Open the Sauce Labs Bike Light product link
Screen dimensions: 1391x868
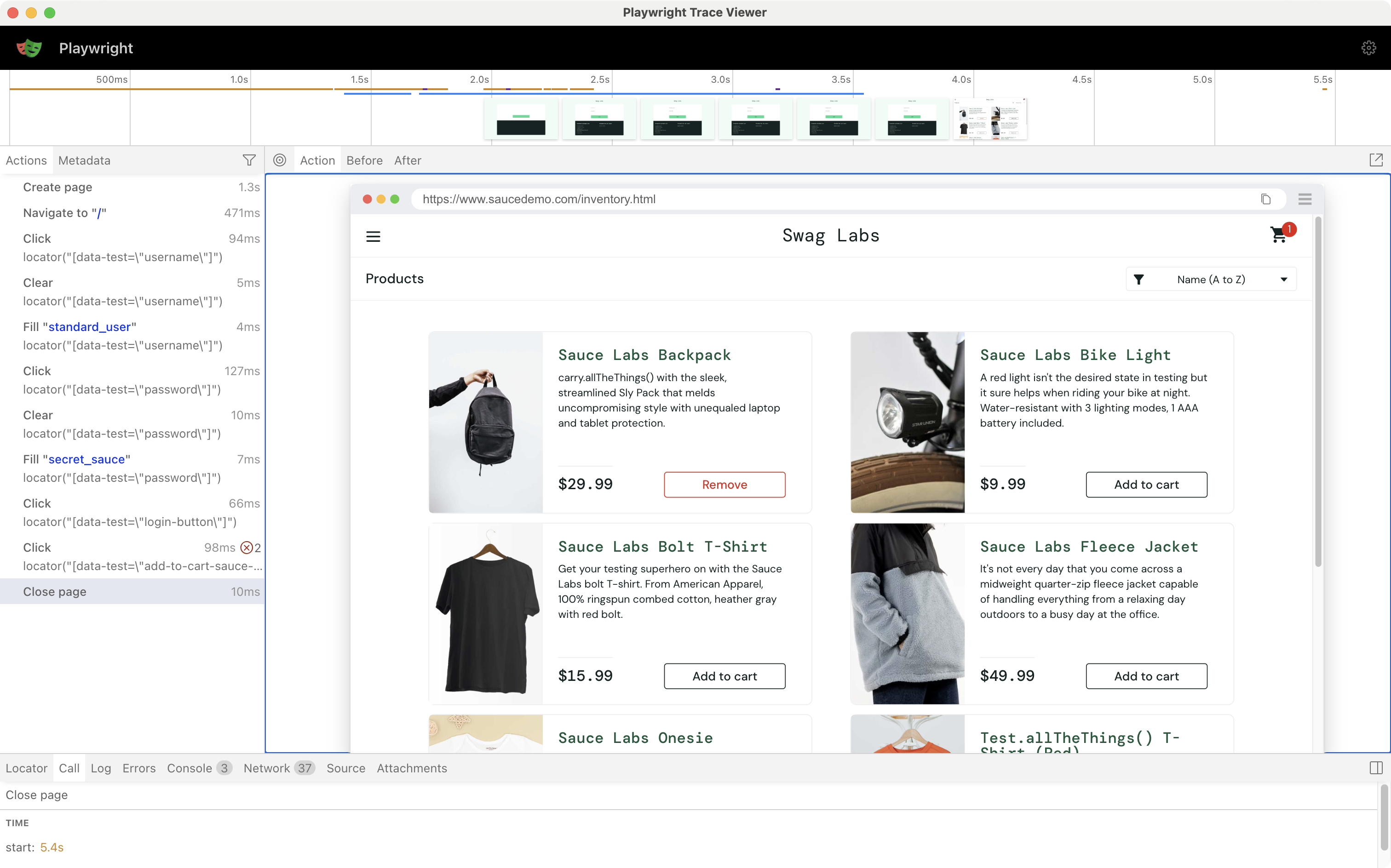[x=1075, y=355]
